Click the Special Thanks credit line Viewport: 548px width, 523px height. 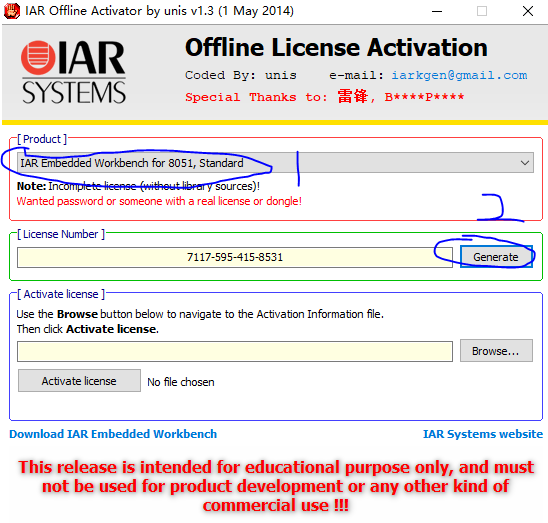(325, 96)
